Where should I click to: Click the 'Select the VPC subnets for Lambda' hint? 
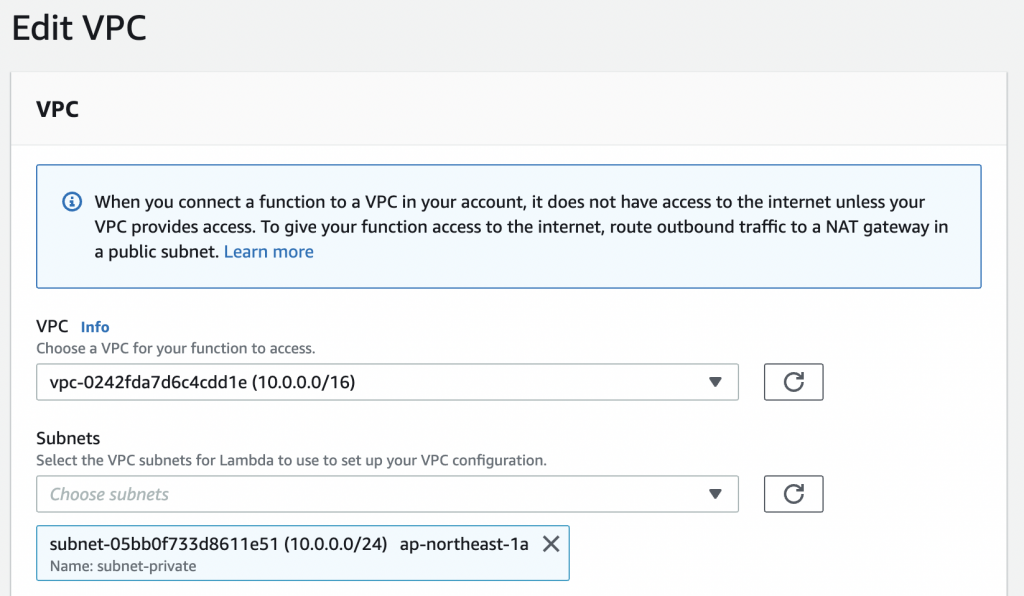point(291,460)
